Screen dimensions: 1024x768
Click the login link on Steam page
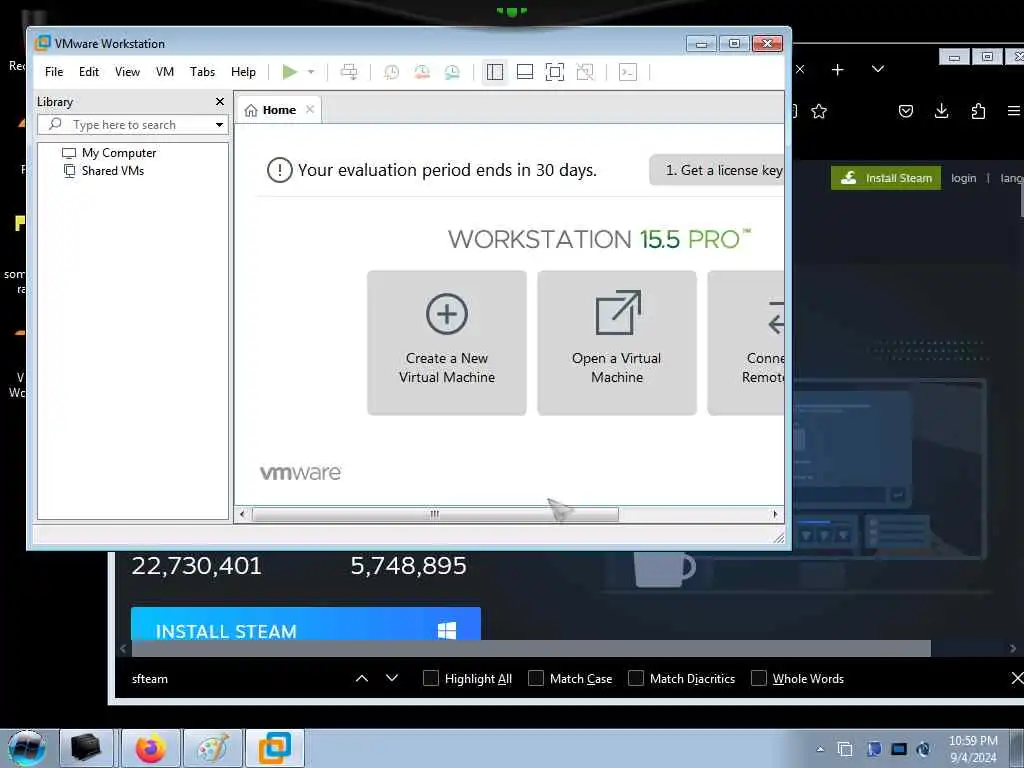[963, 178]
